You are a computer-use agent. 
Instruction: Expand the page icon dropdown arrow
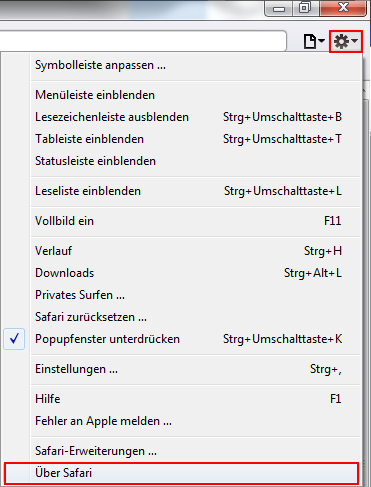click(321, 41)
